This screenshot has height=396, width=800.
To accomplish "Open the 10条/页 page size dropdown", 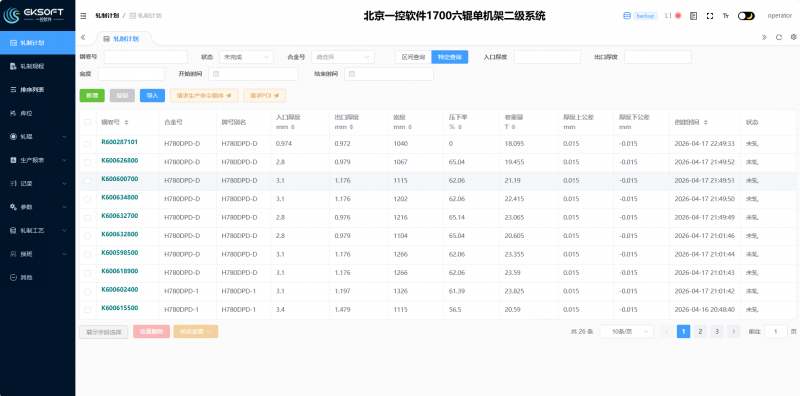I will 627,331.
